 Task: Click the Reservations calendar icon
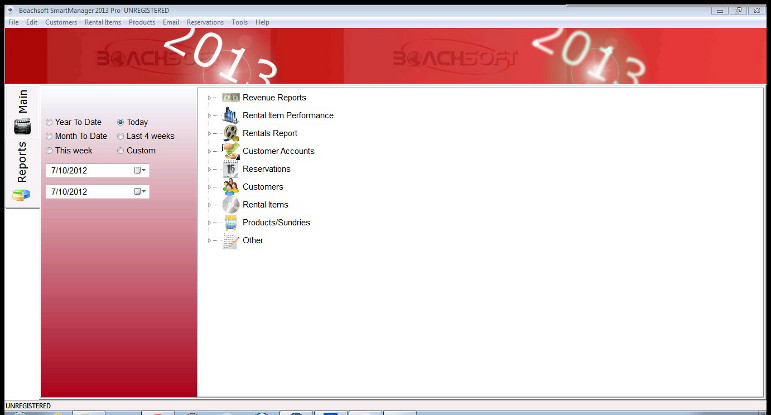231,169
